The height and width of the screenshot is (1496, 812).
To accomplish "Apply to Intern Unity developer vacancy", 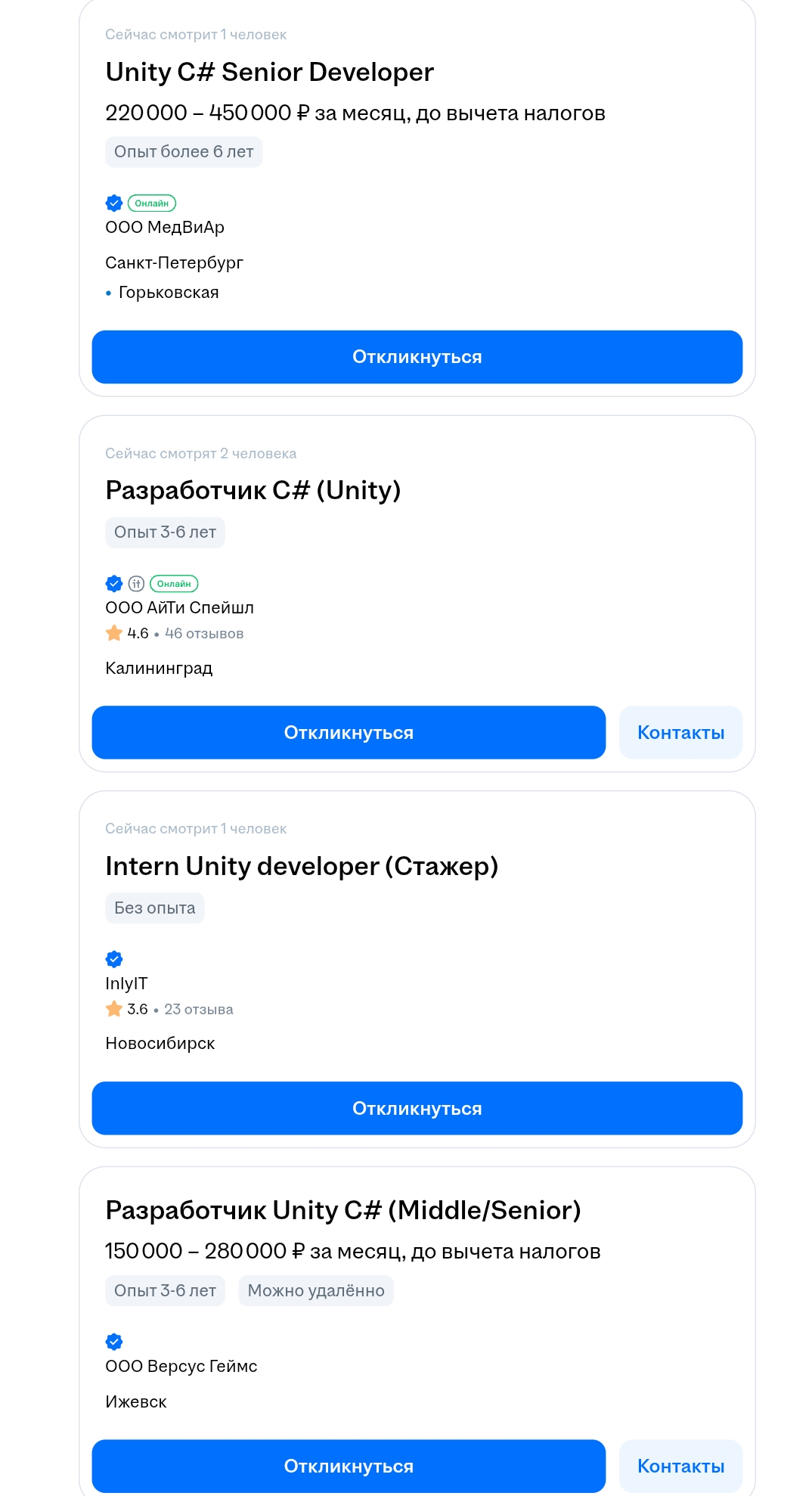I will [417, 1108].
